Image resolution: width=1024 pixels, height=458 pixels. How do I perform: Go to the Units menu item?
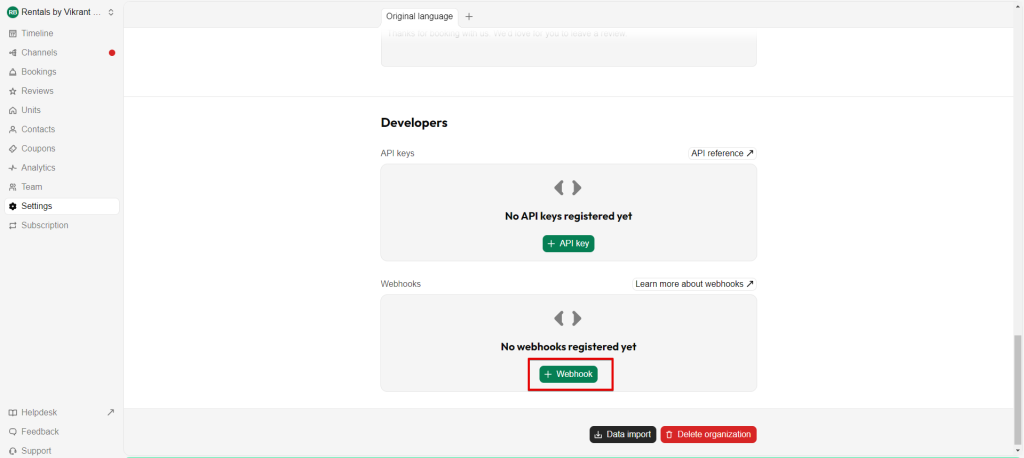click(31, 110)
